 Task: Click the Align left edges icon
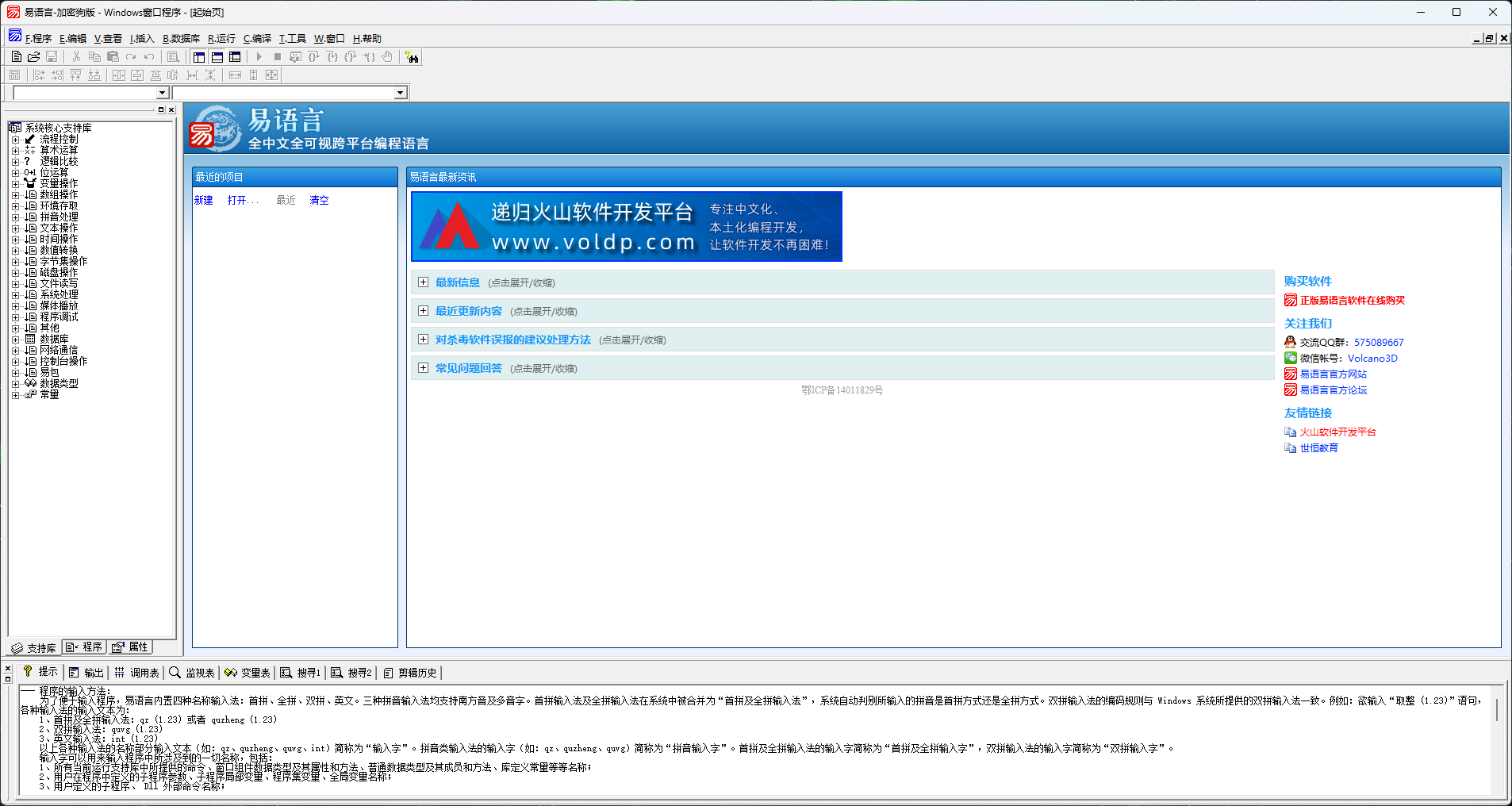tap(39, 75)
